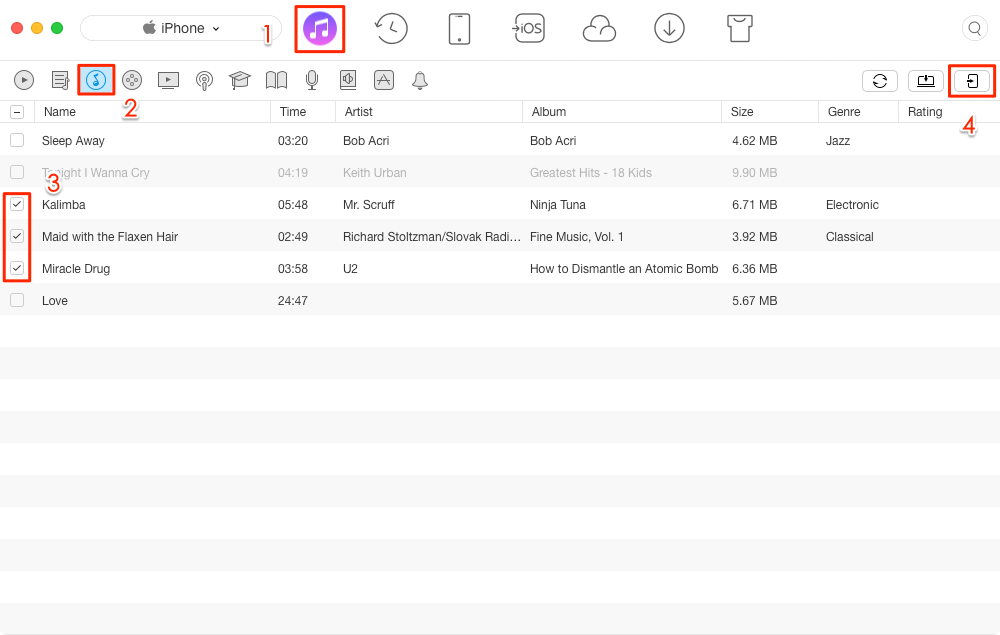Screen dimensions: 1000x635
Task: Sort by the Name column header
Action: click(152, 112)
